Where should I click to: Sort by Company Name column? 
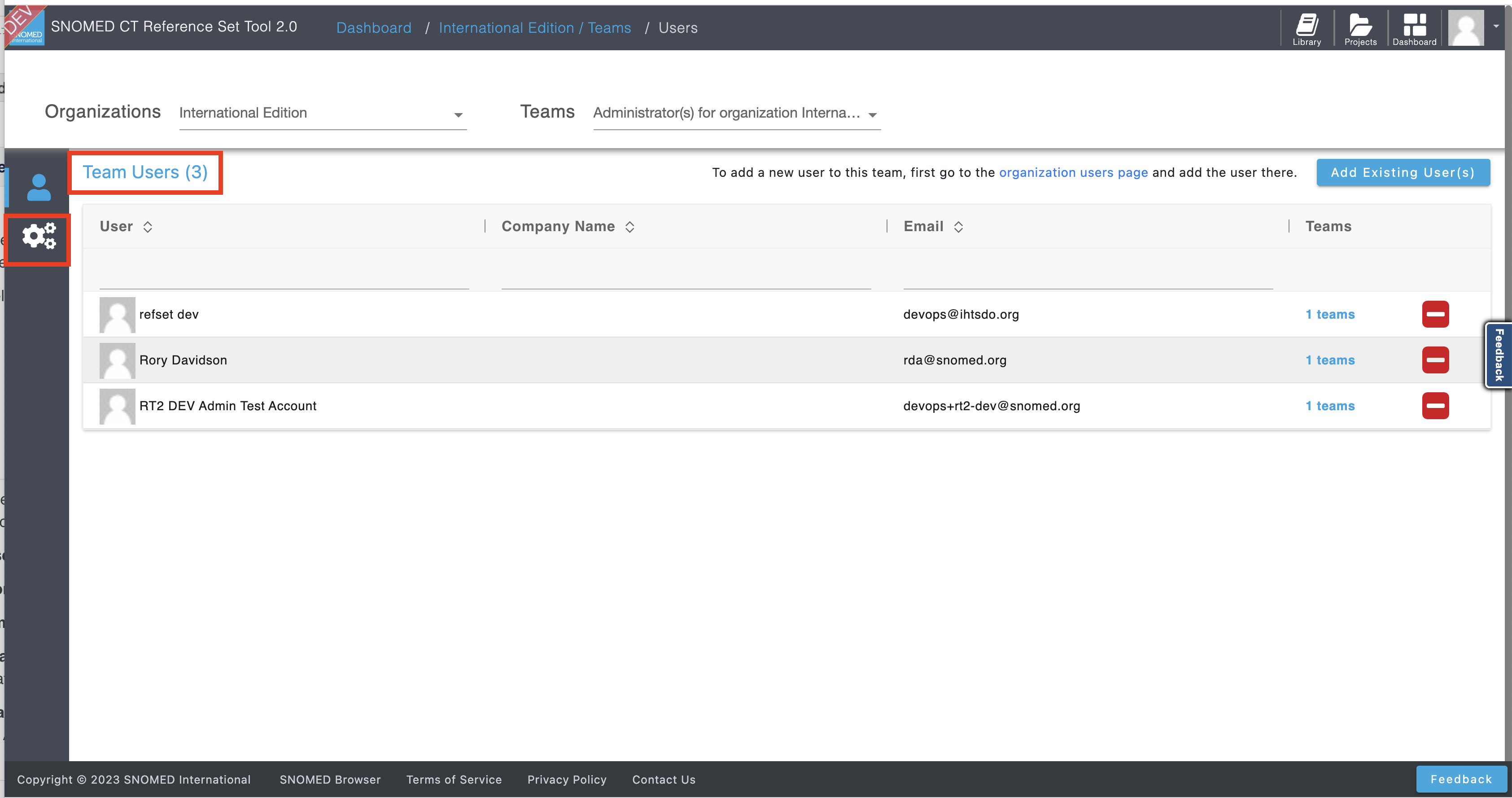click(x=630, y=227)
